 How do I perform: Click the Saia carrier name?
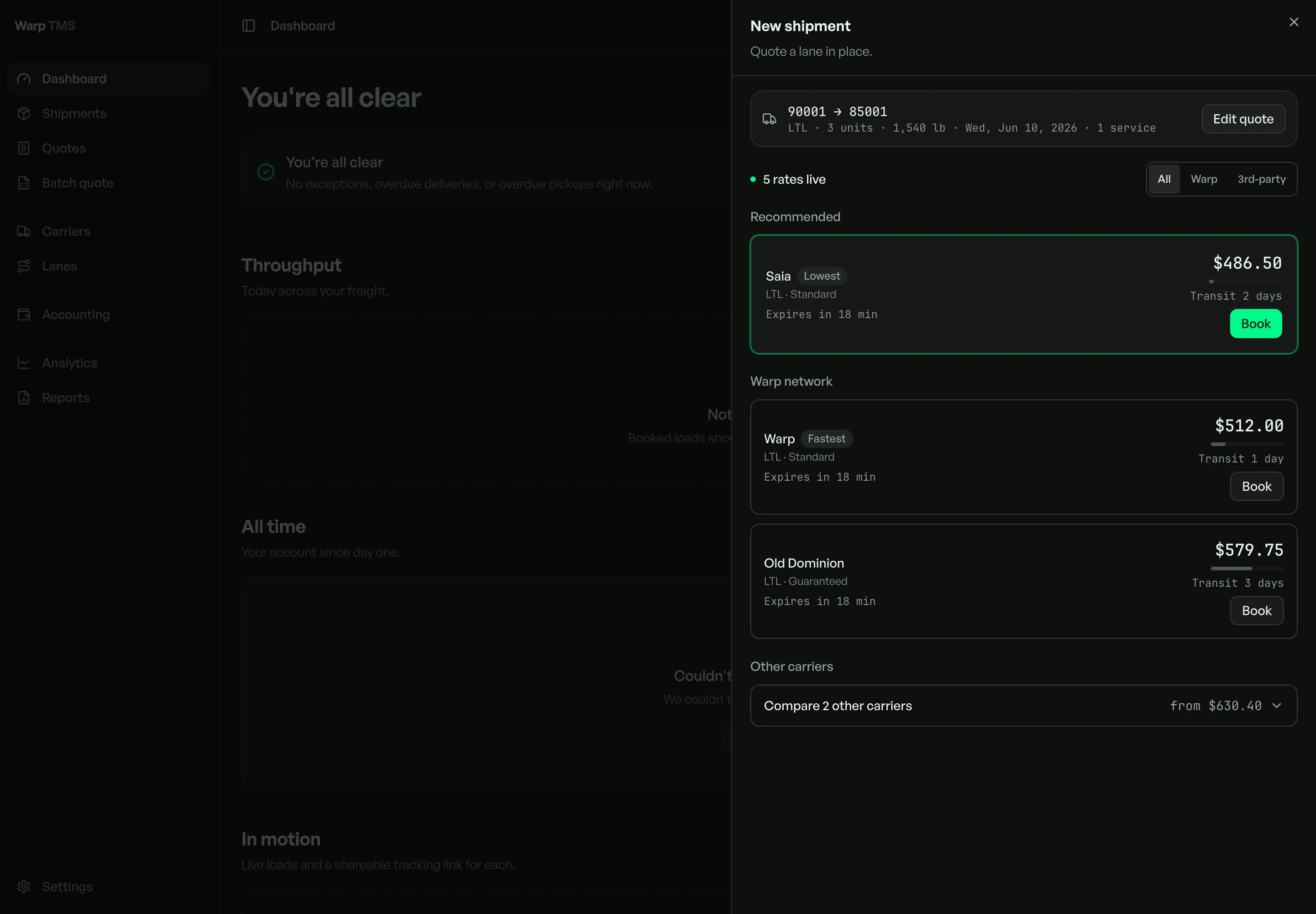tap(778, 276)
